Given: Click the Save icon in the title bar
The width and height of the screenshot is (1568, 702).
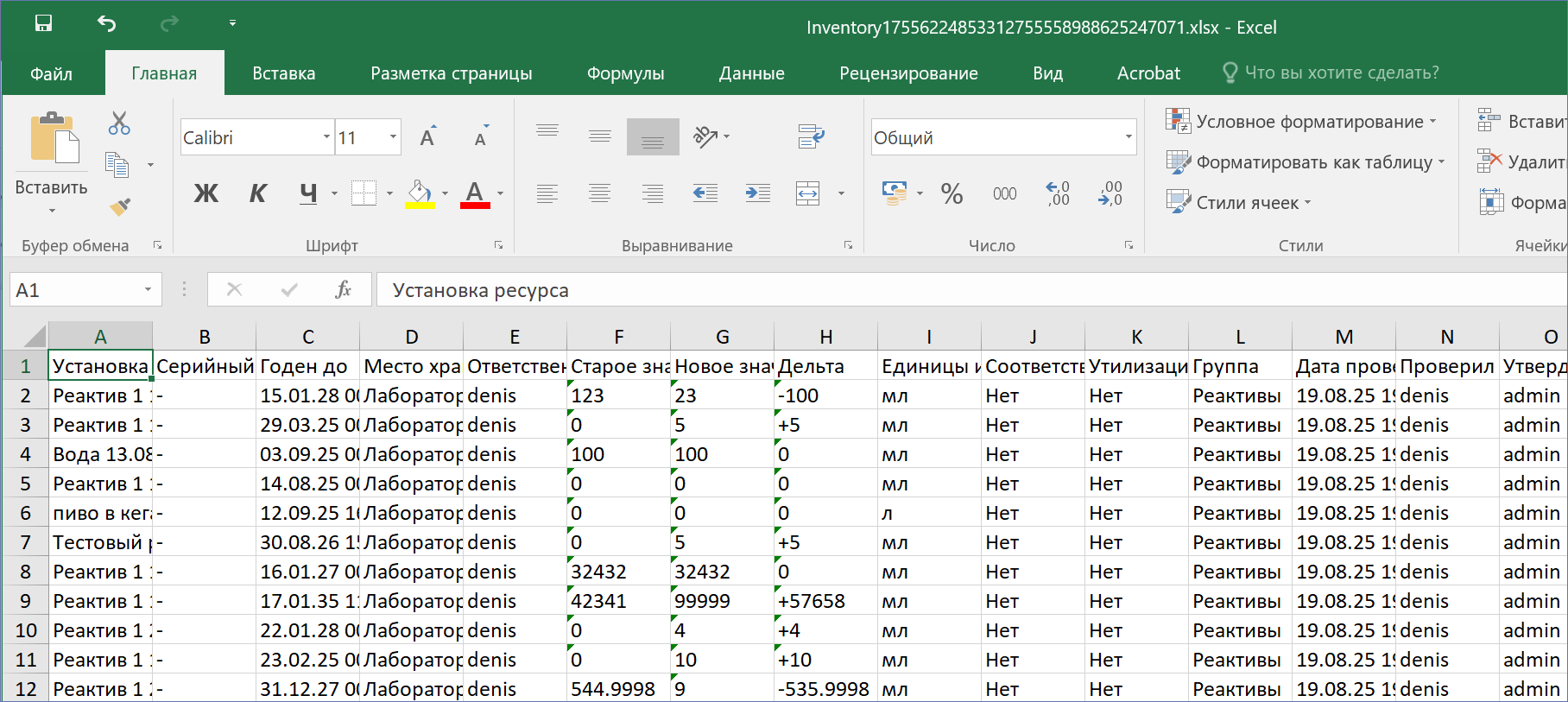Looking at the screenshot, I should [43, 23].
